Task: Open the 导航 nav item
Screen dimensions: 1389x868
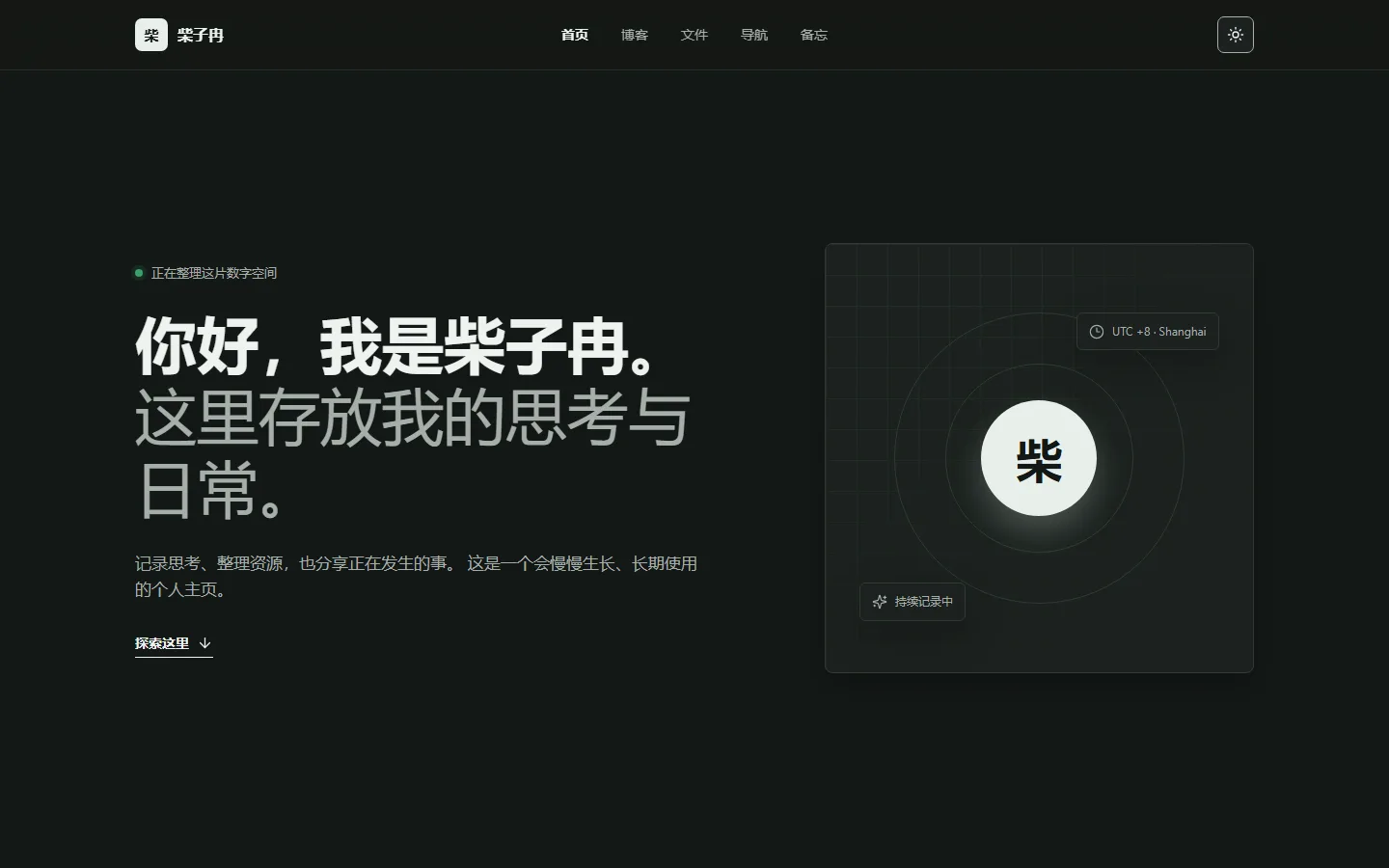Action: [754, 35]
